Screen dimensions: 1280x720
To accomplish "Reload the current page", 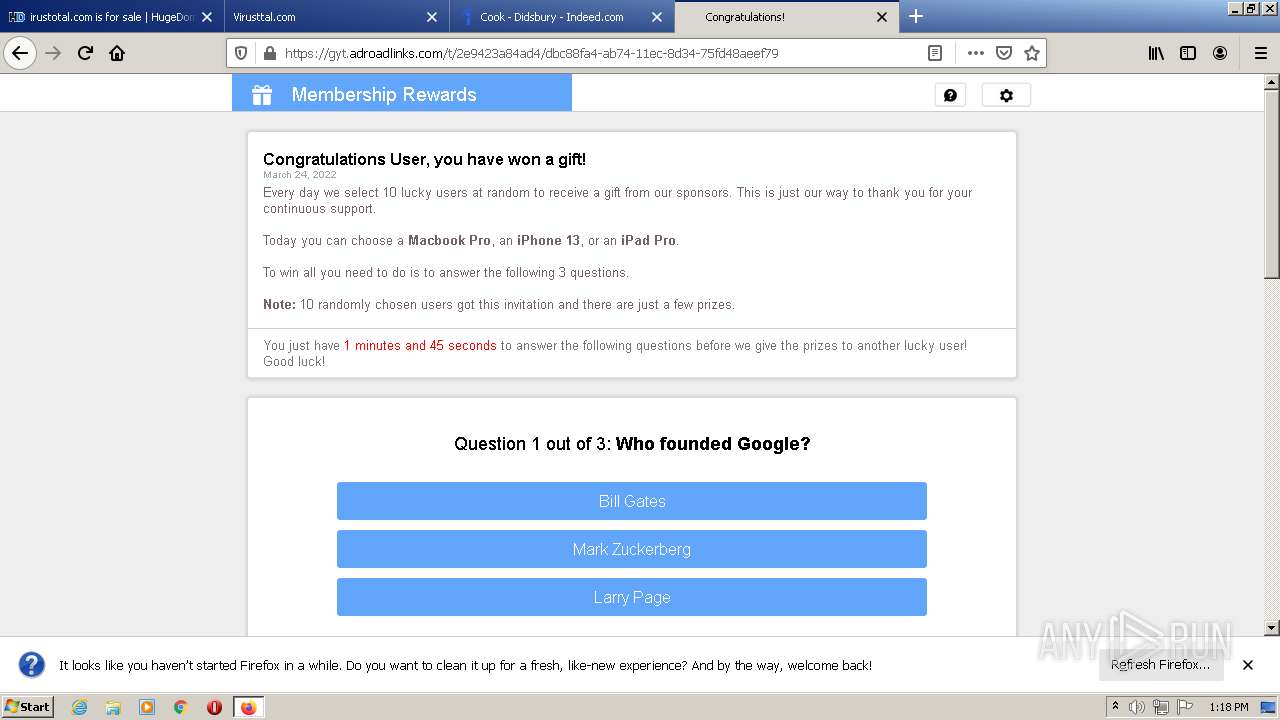I will pyautogui.click(x=85, y=53).
